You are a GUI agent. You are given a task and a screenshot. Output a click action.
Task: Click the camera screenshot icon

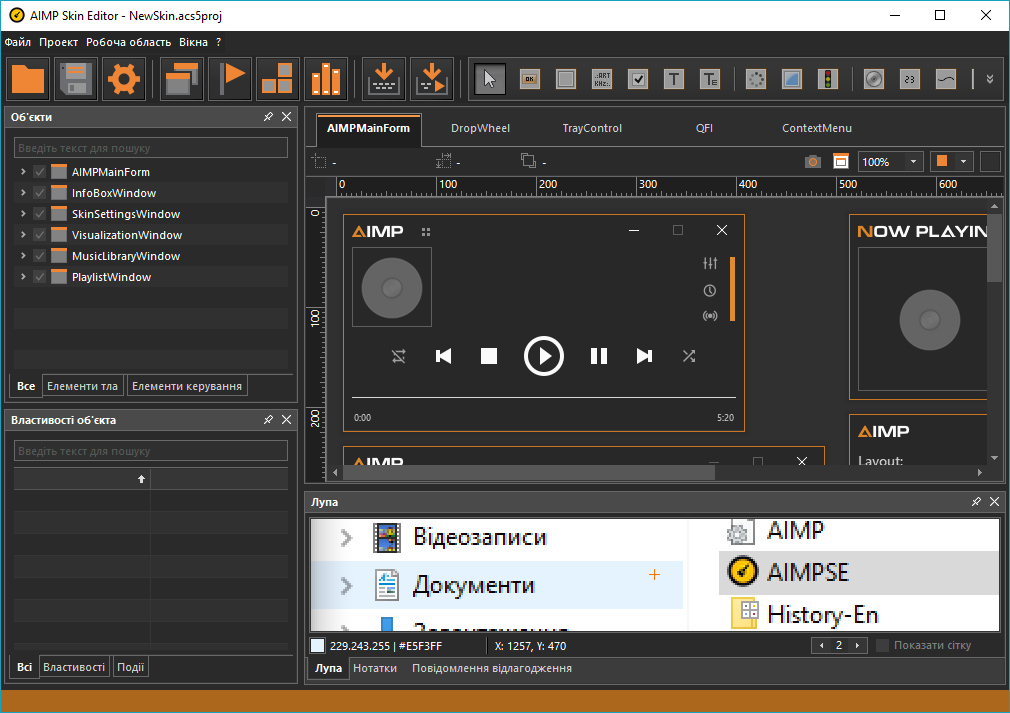[813, 161]
